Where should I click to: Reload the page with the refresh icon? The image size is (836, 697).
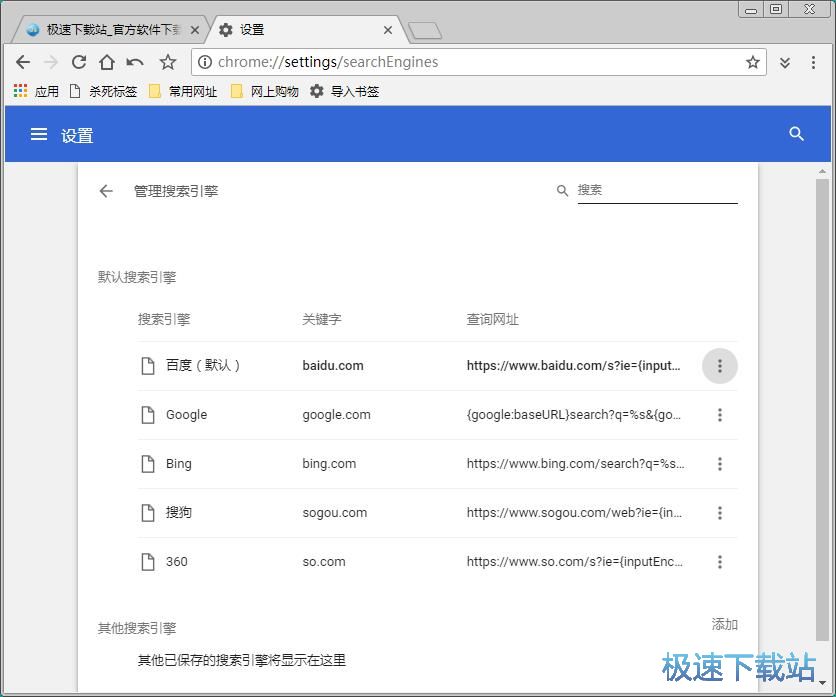tap(79, 62)
